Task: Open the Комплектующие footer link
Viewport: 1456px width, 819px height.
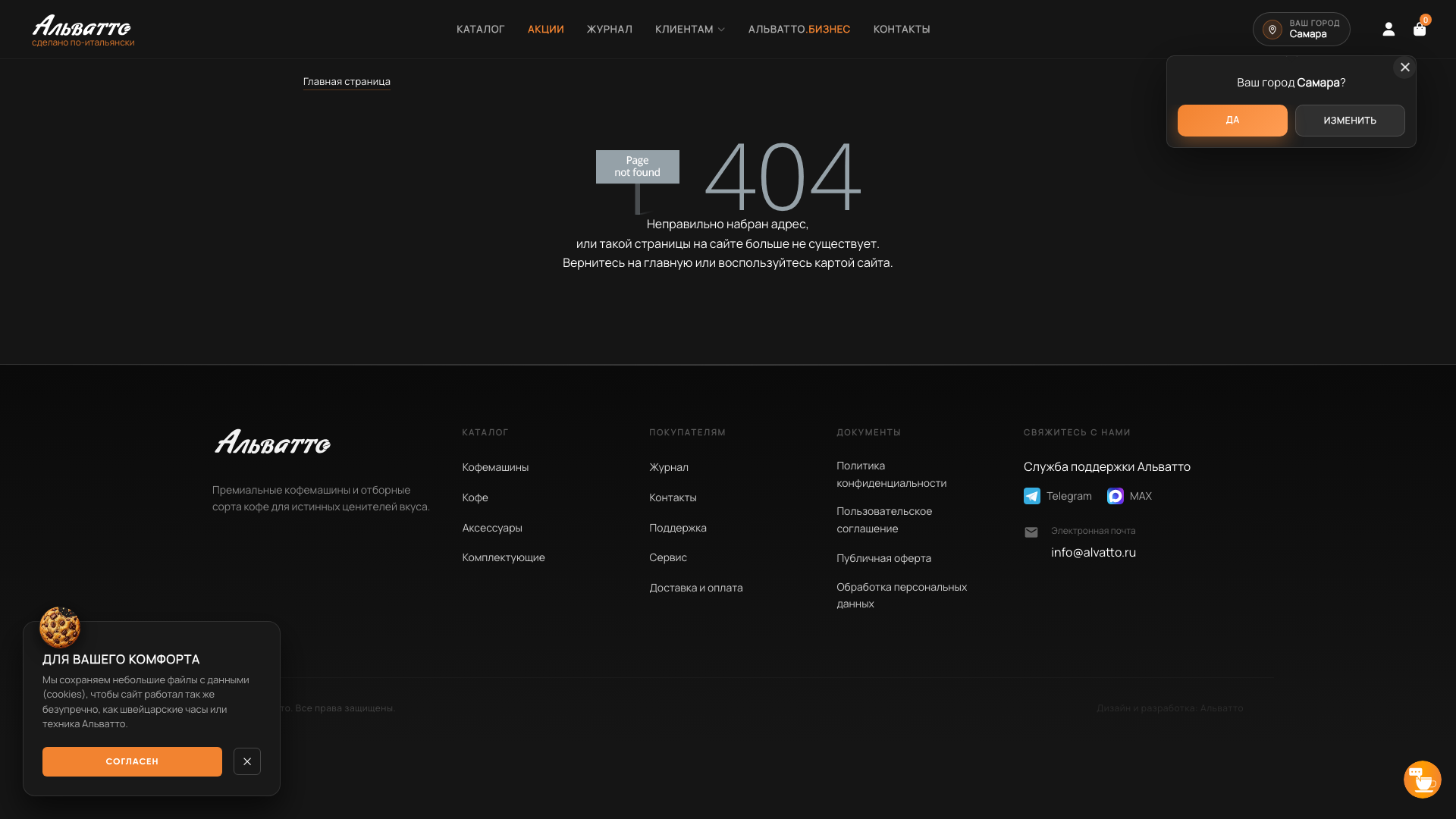Action: 504,557
